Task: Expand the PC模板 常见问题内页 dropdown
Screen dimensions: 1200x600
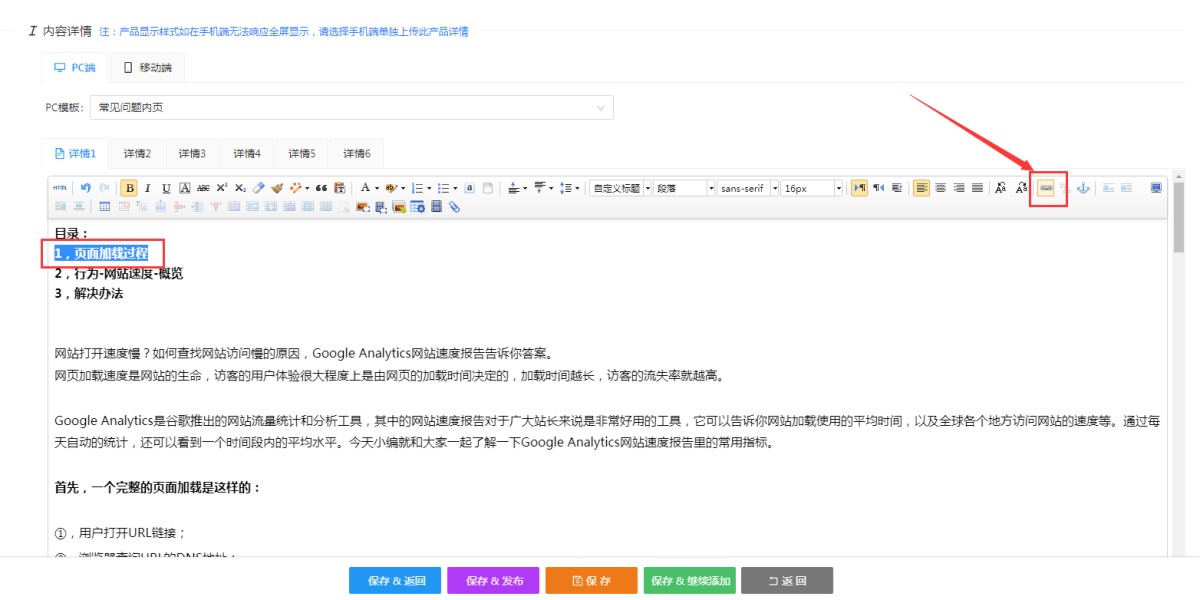Action: coord(351,107)
